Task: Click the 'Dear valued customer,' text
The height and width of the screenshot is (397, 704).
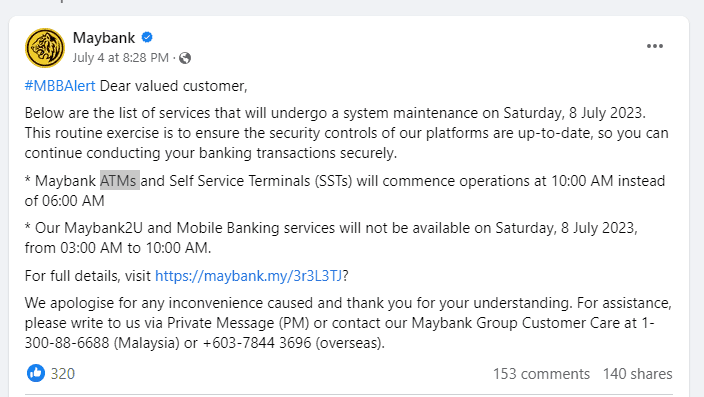Action: (x=173, y=86)
